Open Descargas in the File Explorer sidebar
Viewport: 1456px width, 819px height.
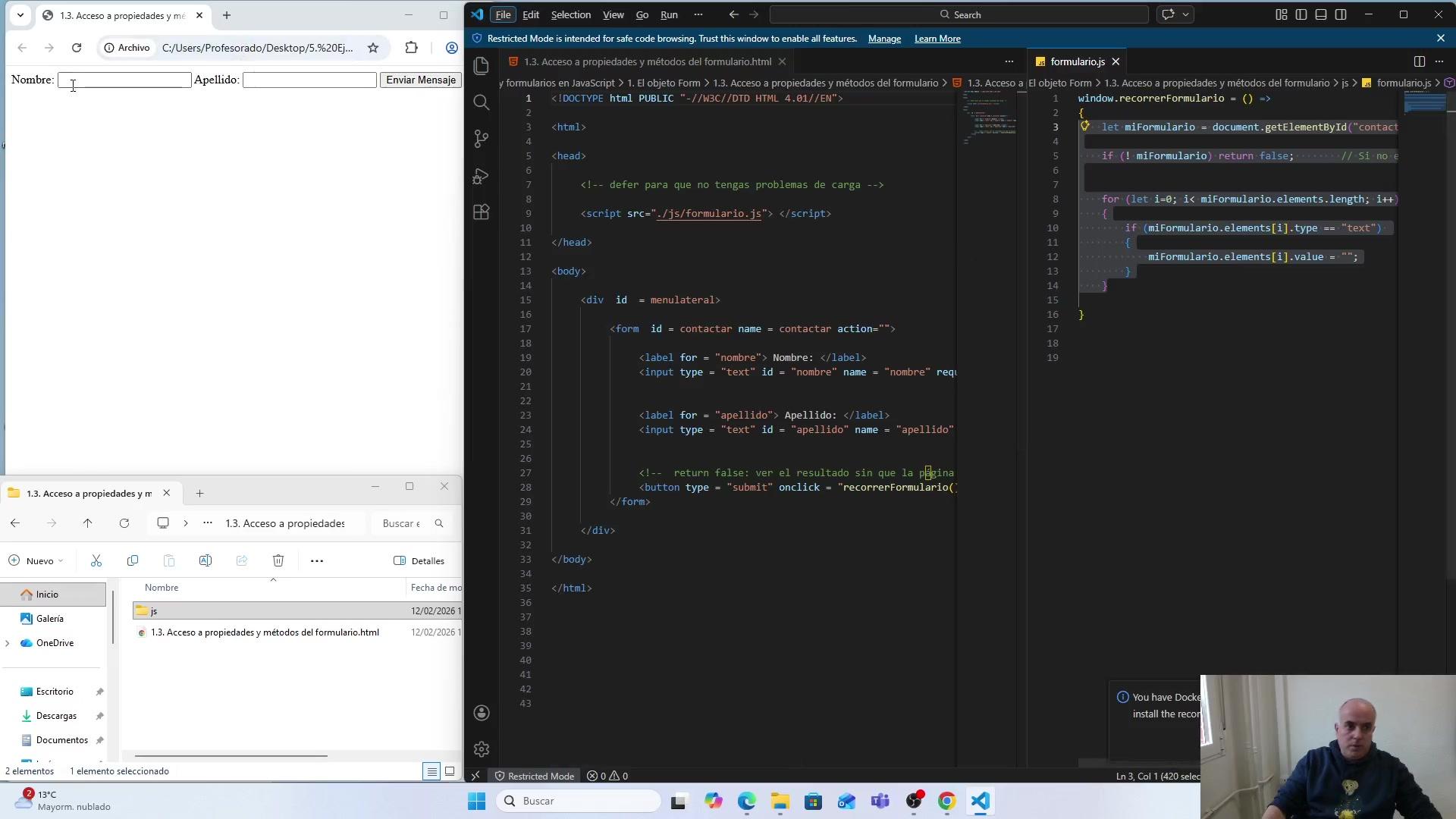click(x=56, y=716)
